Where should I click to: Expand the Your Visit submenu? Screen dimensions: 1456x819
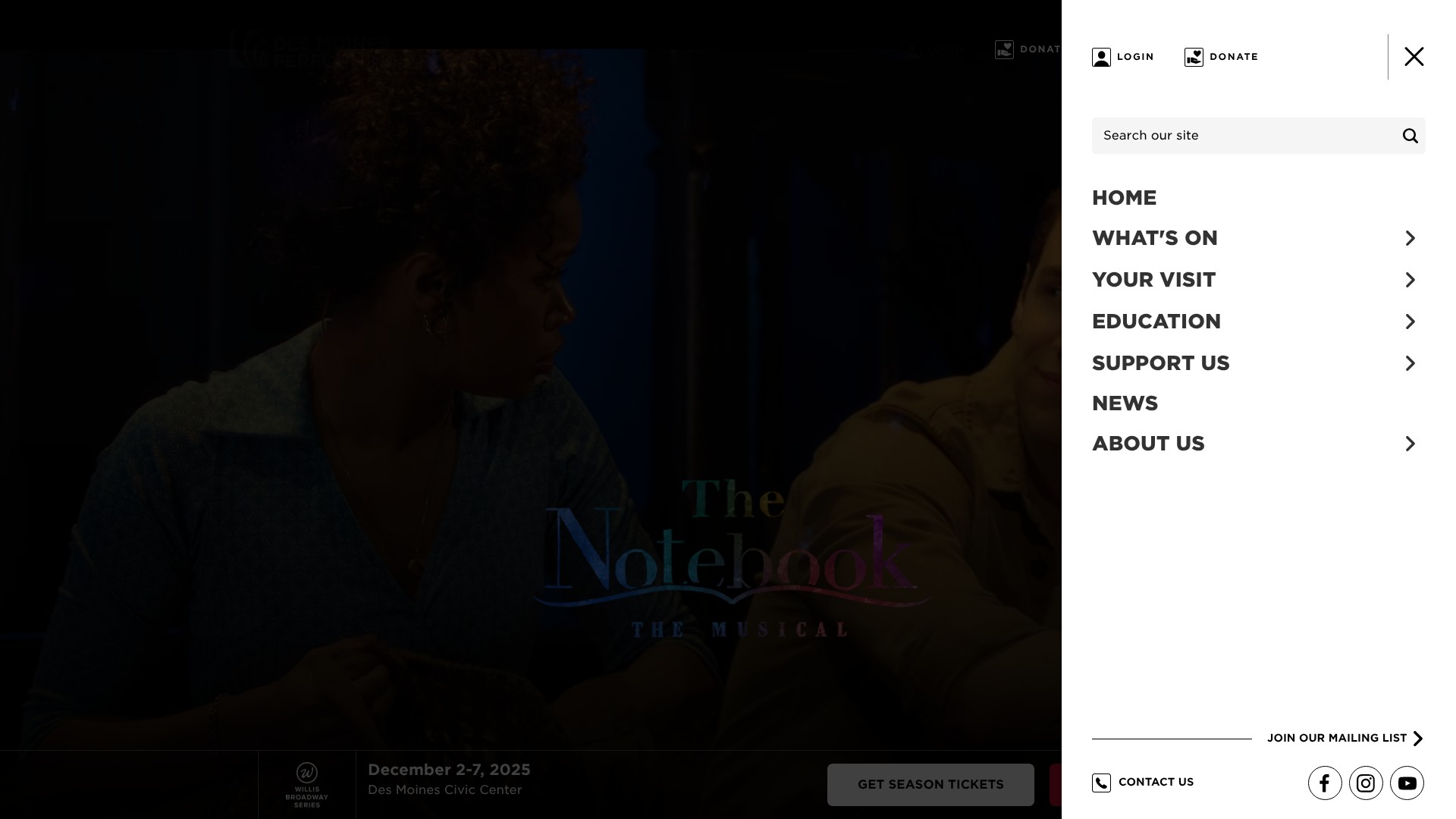coord(1410,281)
